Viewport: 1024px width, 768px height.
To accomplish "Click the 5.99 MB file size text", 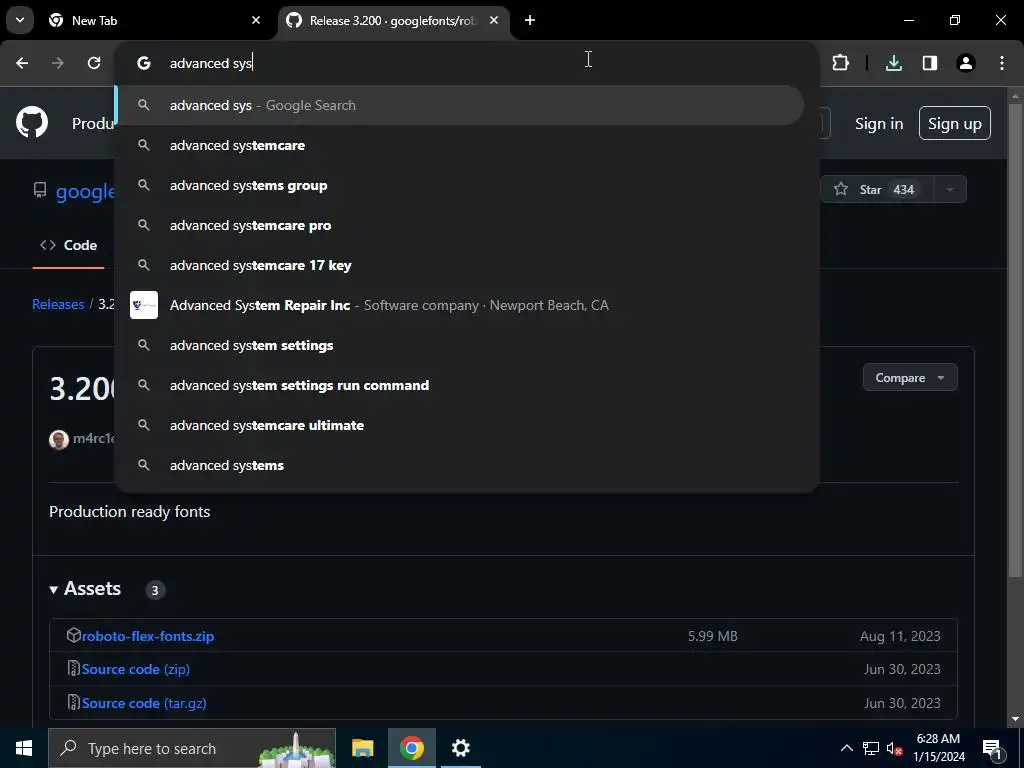I will point(712,636).
